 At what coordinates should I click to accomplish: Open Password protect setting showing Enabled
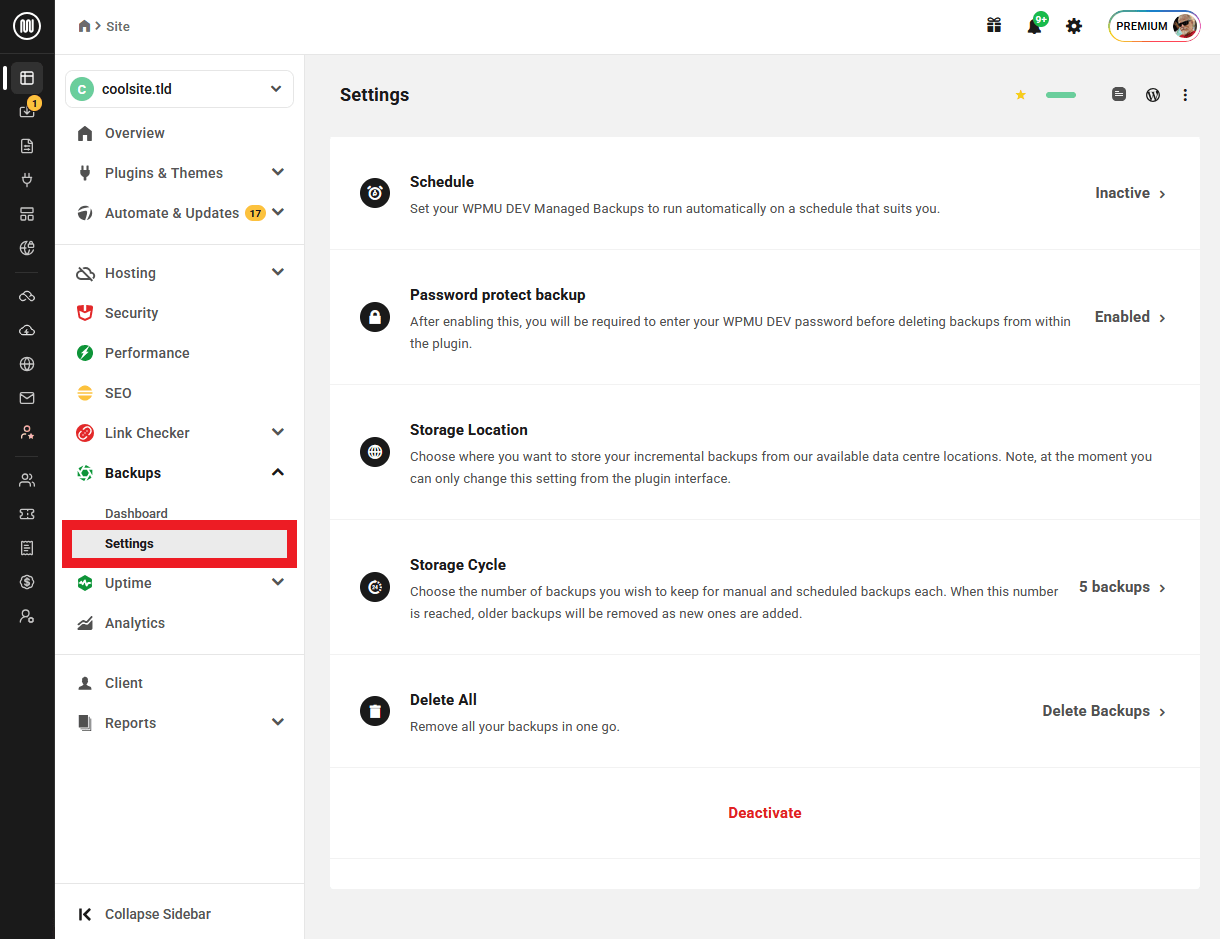tap(1130, 317)
